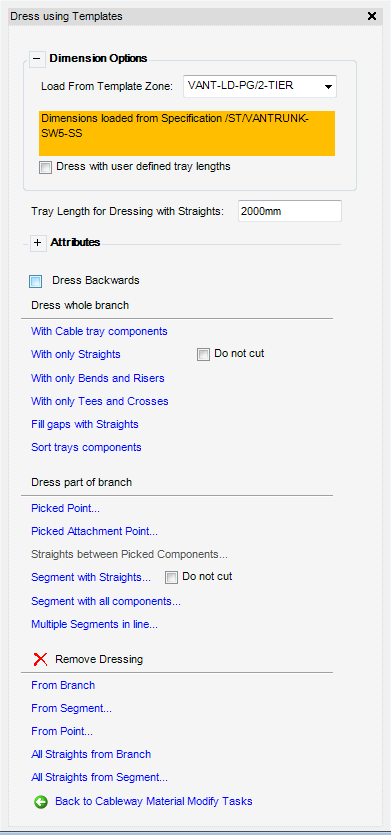The height and width of the screenshot is (835, 391).
Task: Click Fill gaps with Straights
Action: [85, 424]
